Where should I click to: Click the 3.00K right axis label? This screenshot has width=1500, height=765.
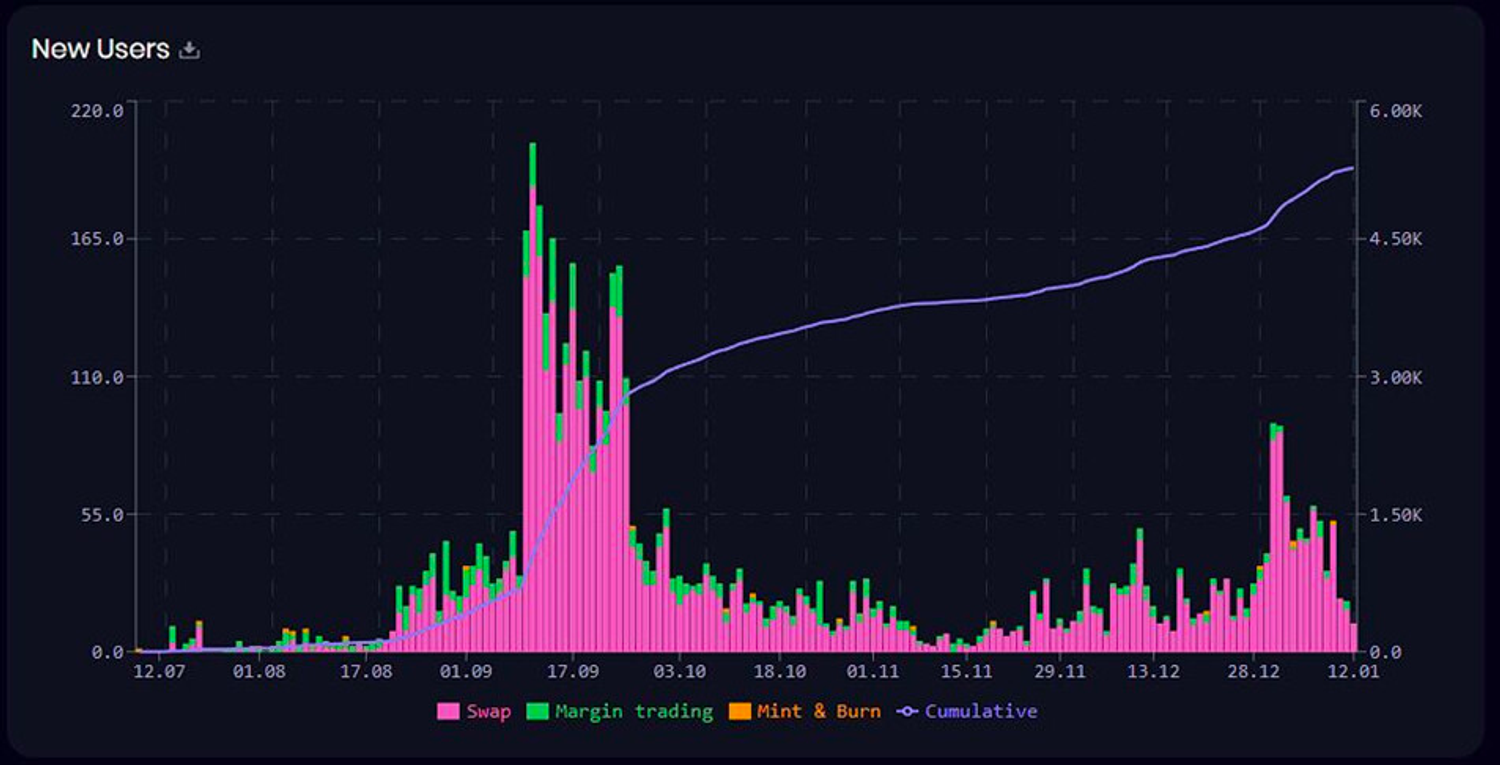click(1396, 377)
